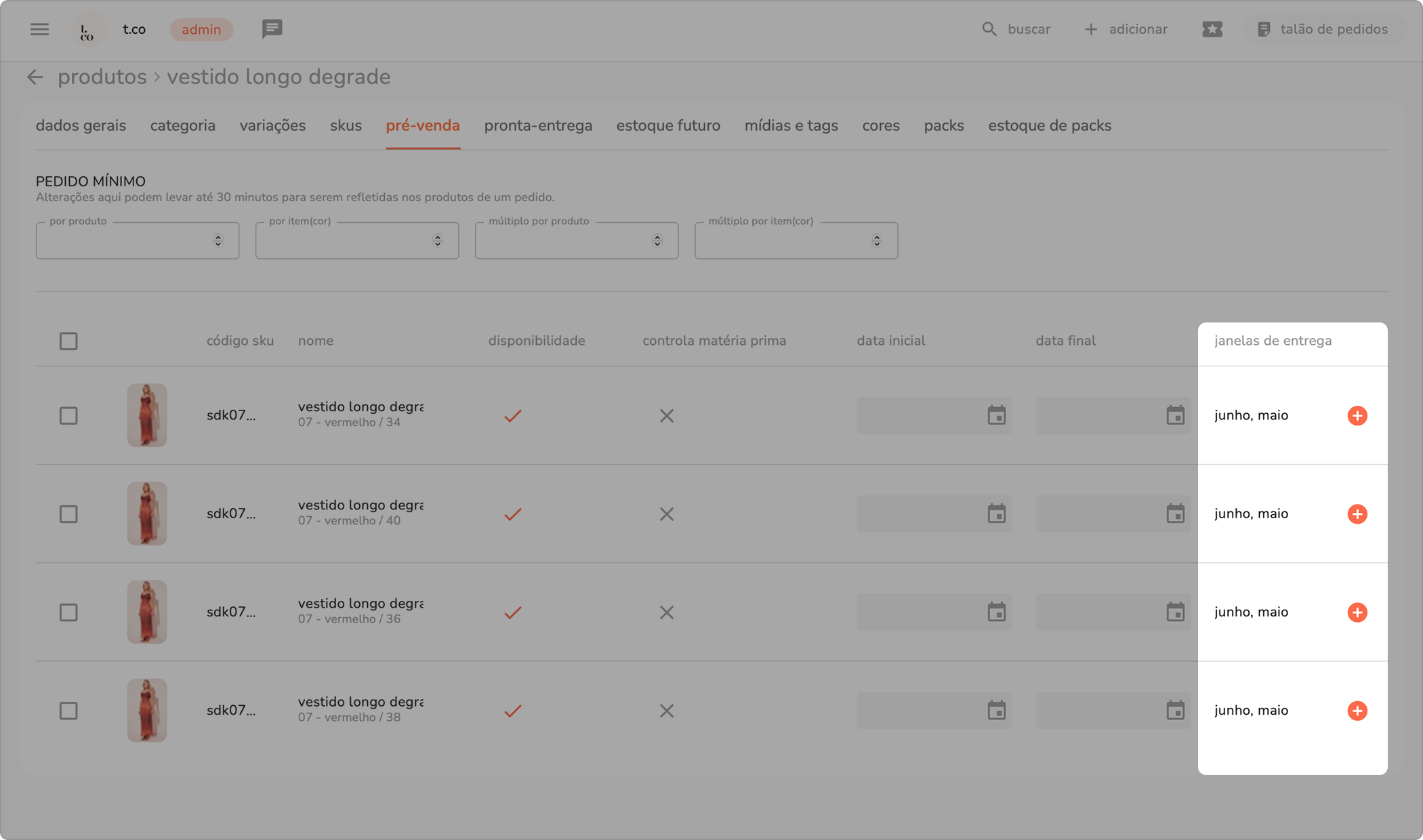This screenshot has width=1423, height=840.
Task: Click the múltiplo por item(cor) stepper arrows
Action: click(876, 240)
